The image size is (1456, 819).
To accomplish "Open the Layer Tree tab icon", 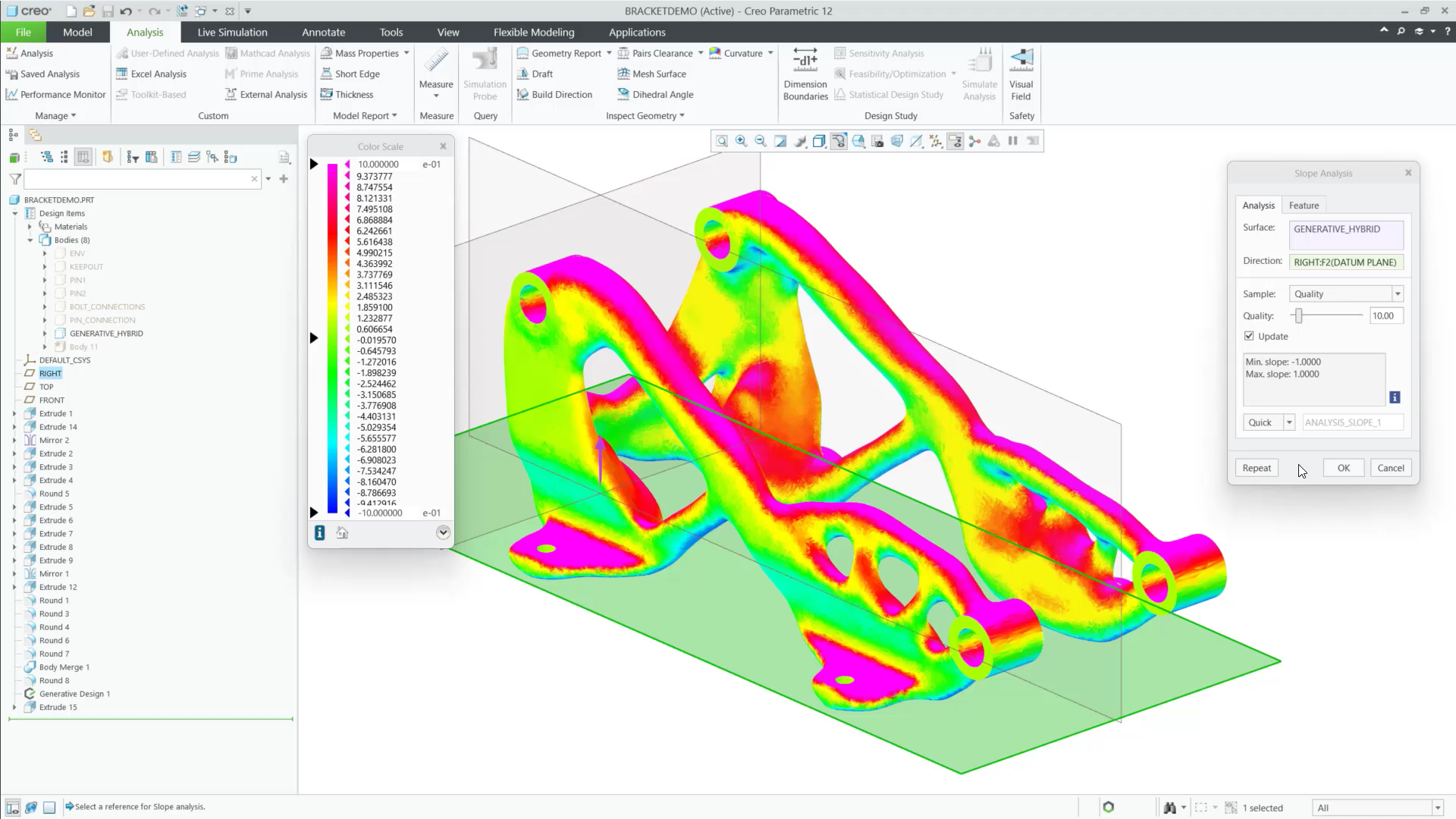I will pyautogui.click(x=35, y=135).
